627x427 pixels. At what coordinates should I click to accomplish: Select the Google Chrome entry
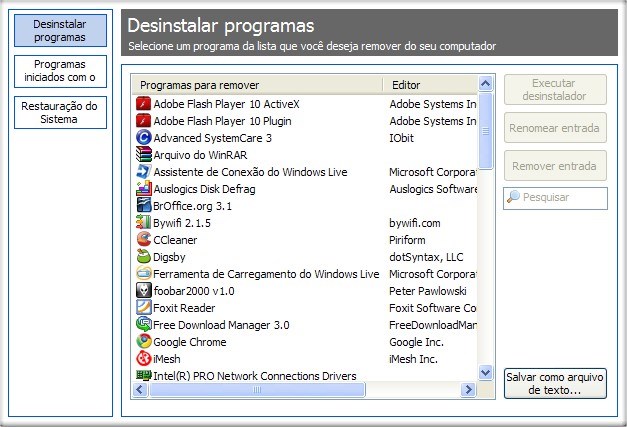(190, 342)
